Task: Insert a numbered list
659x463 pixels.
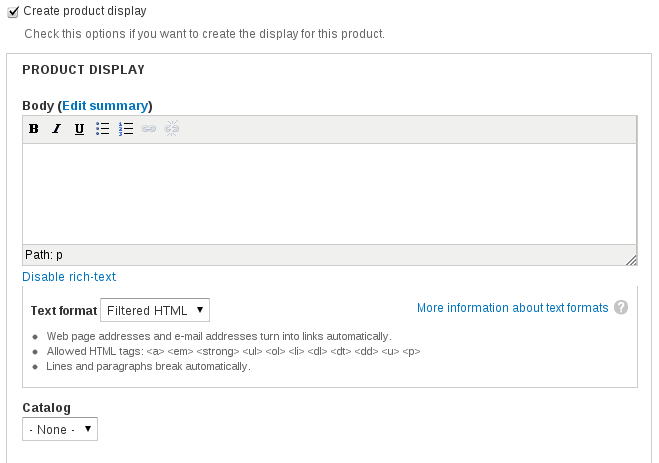Action: tap(126, 129)
